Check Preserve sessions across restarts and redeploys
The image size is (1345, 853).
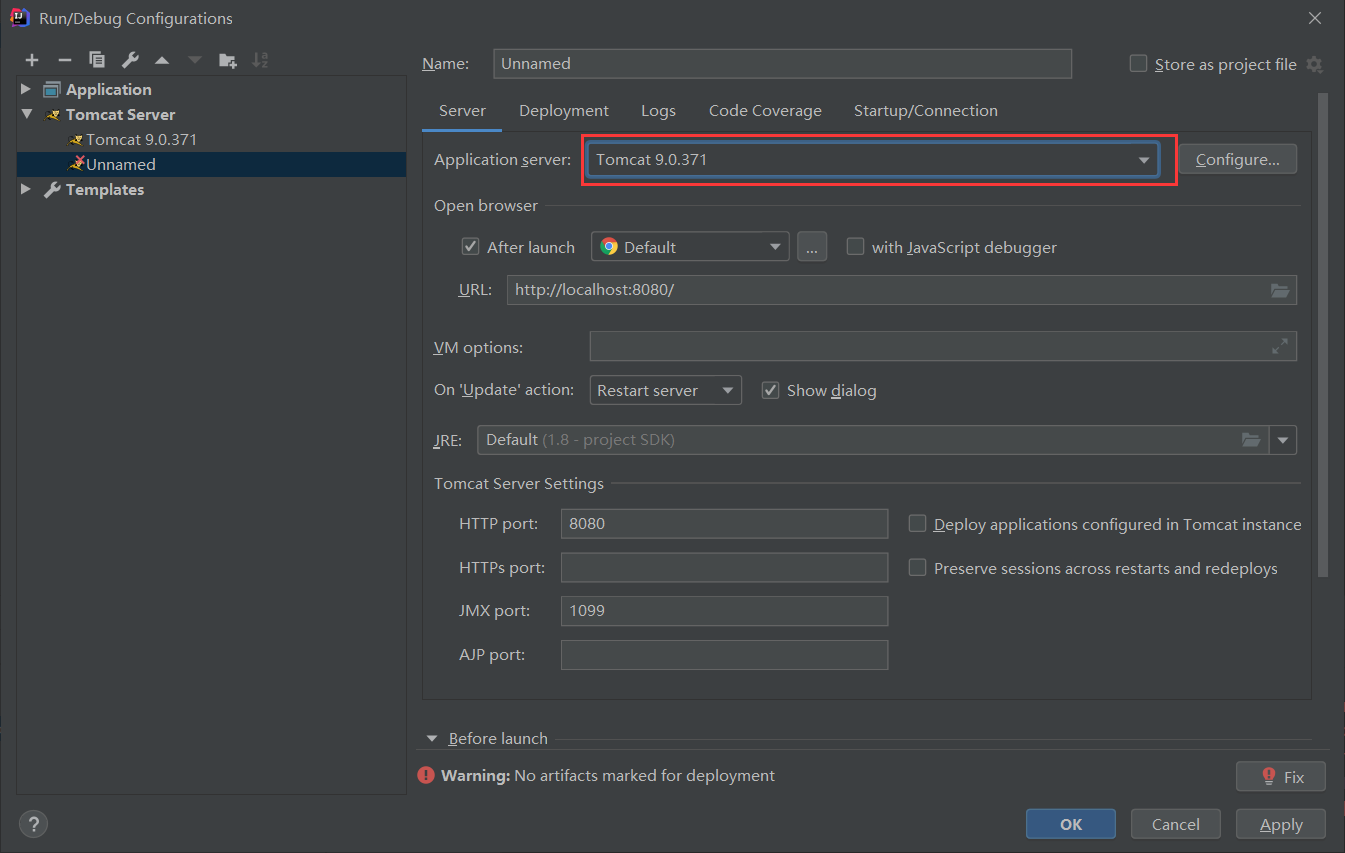917,567
